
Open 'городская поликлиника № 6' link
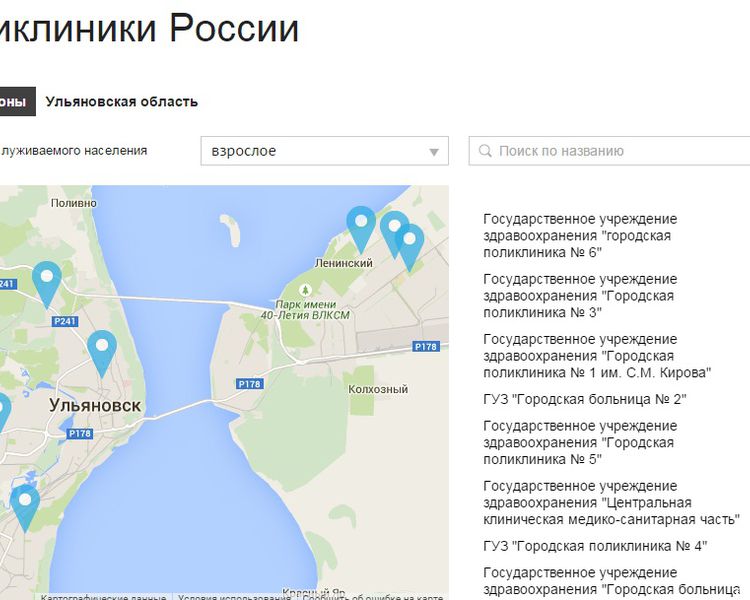[x=579, y=235]
